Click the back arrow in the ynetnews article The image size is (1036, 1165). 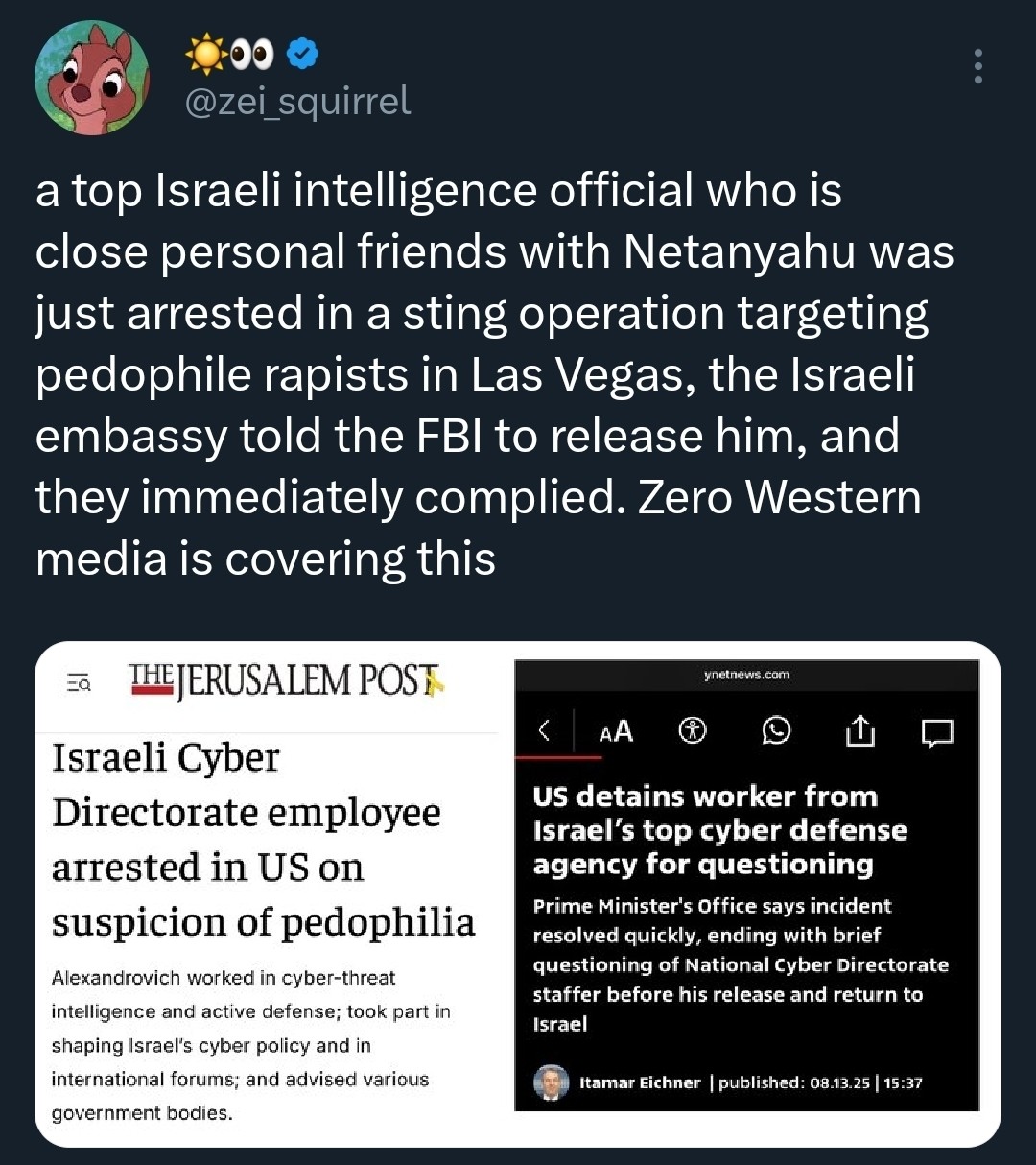(544, 731)
